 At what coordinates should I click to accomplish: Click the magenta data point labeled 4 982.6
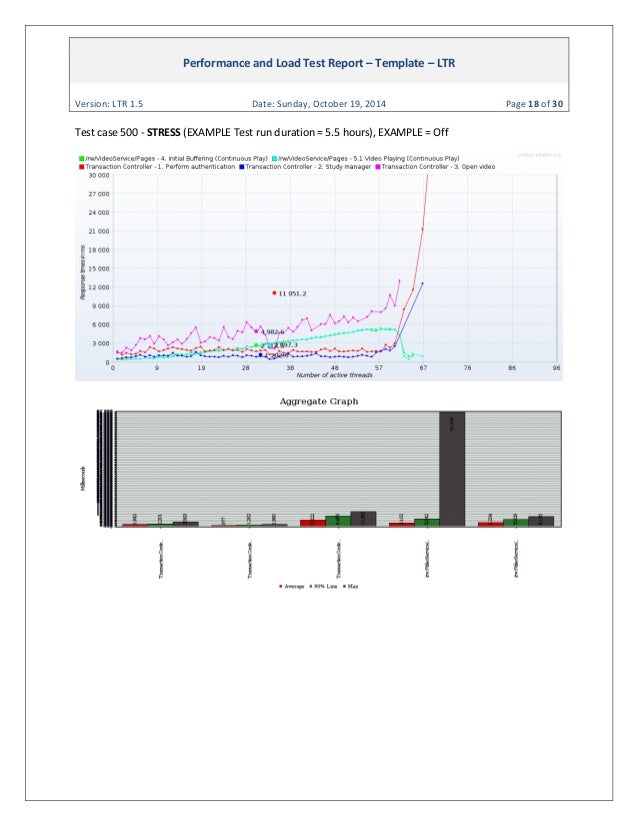tap(257, 331)
